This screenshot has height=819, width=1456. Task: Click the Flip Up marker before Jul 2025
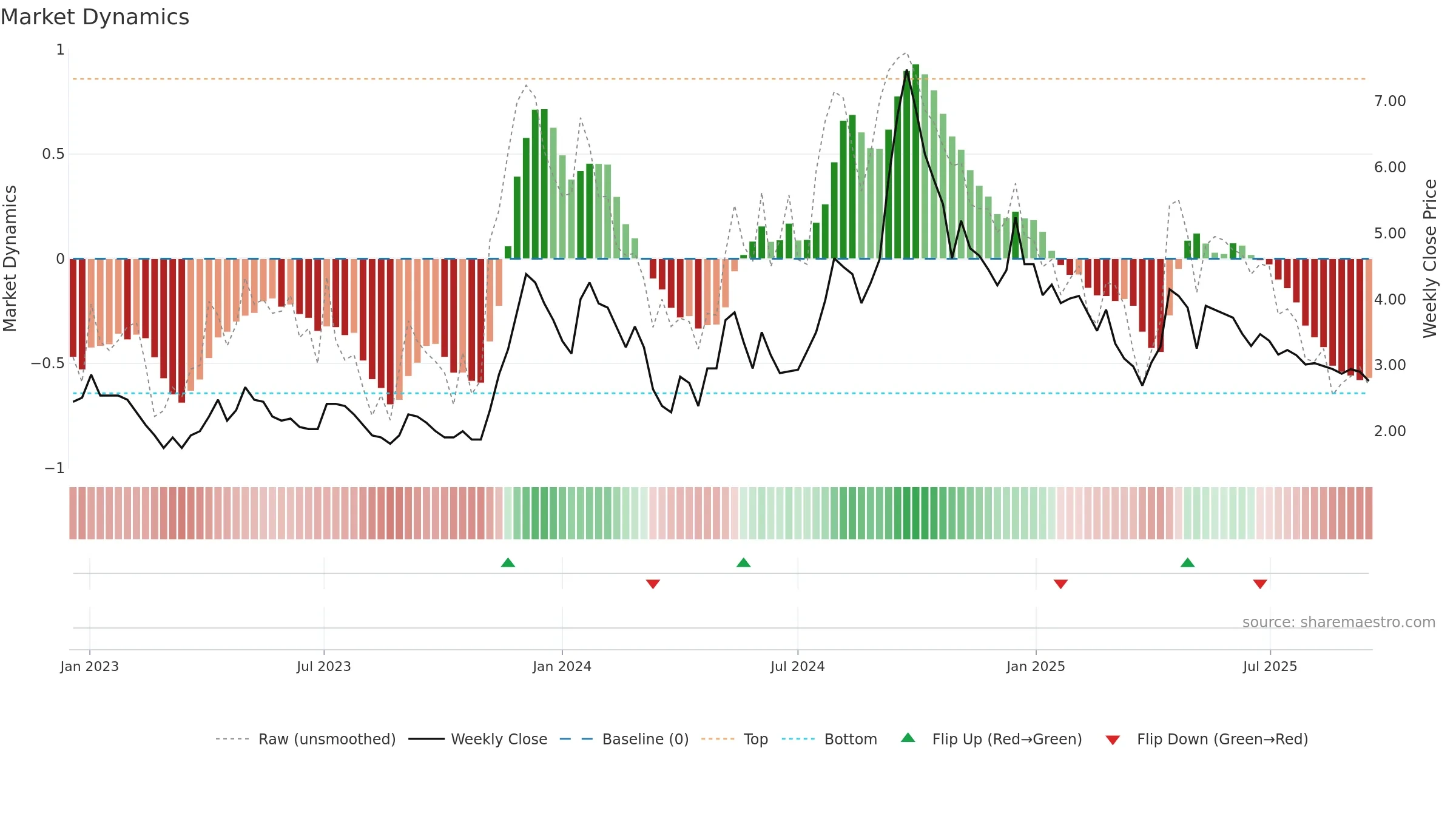[x=1187, y=562]
